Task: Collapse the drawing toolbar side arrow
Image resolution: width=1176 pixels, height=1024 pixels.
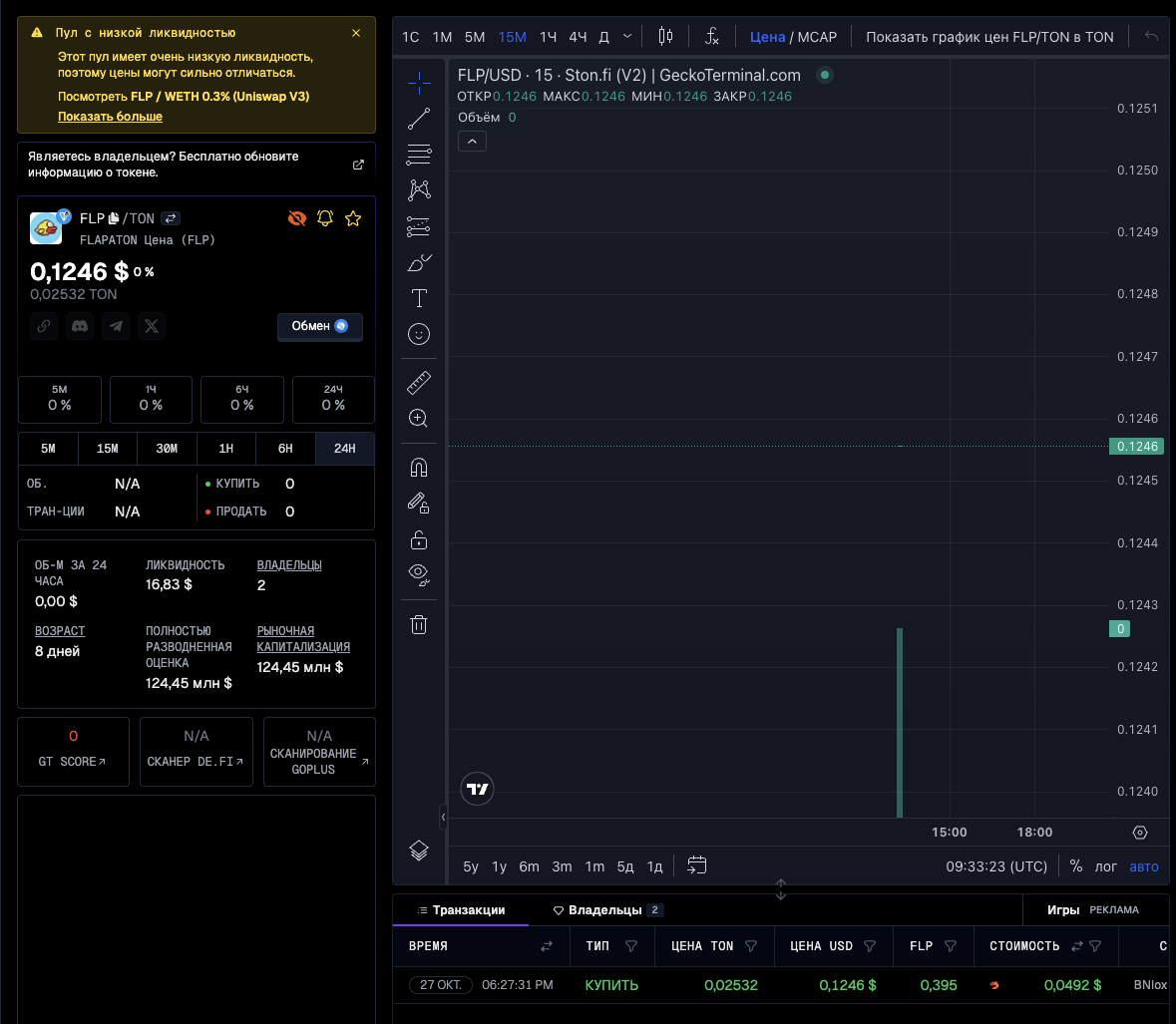Action: pos(443,817)
